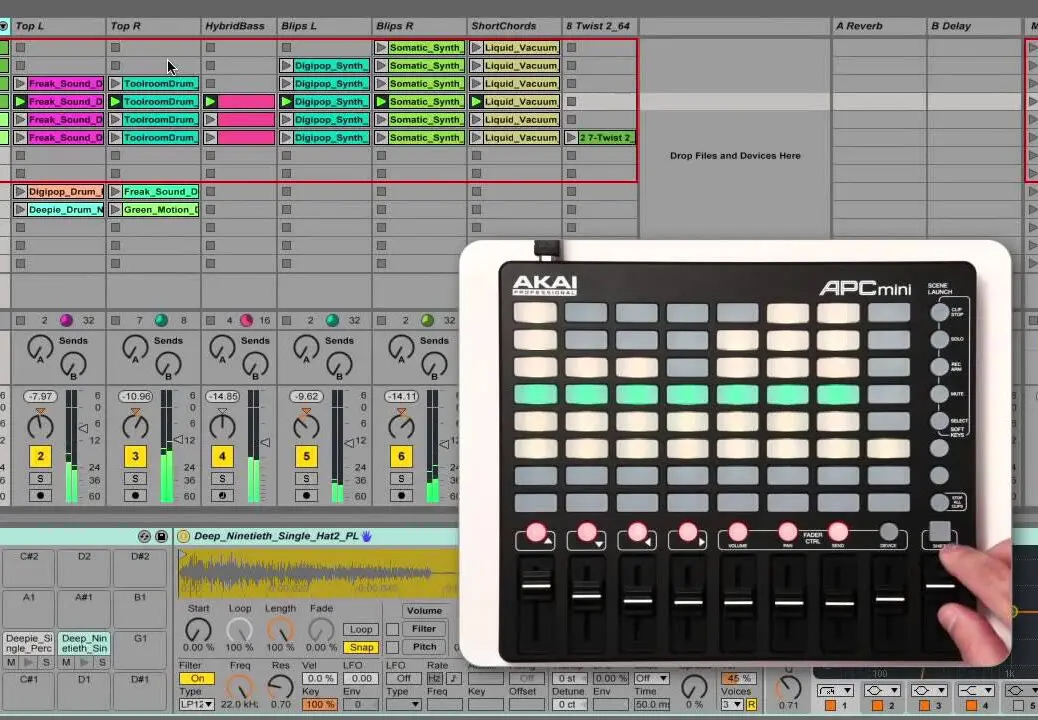This screenshot has height=720, width=1038.
Task: Click the yellow R retrigger button
Action: tap(751, 705)
